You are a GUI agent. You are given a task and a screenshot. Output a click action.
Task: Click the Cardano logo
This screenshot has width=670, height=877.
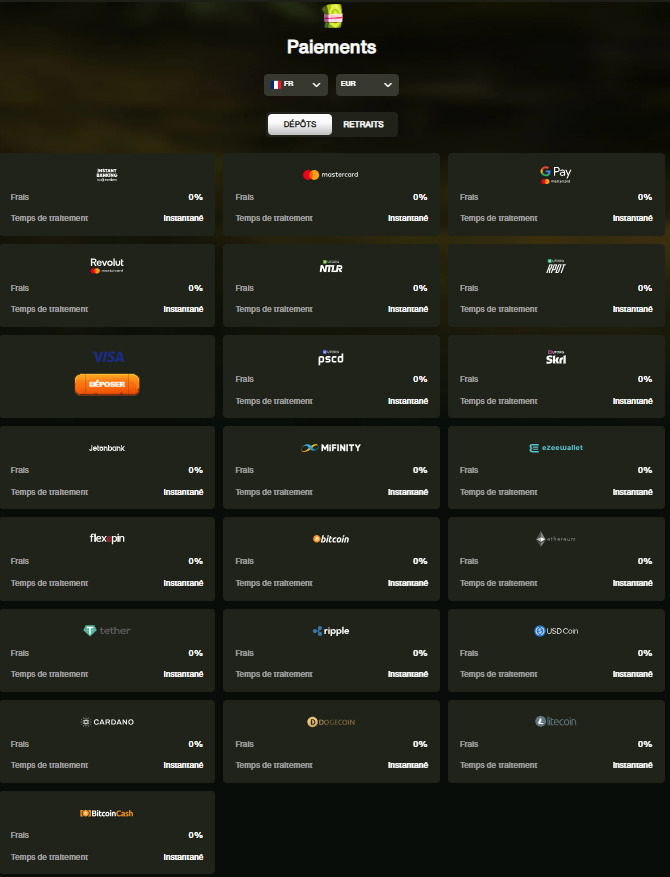tap(107, 722)
